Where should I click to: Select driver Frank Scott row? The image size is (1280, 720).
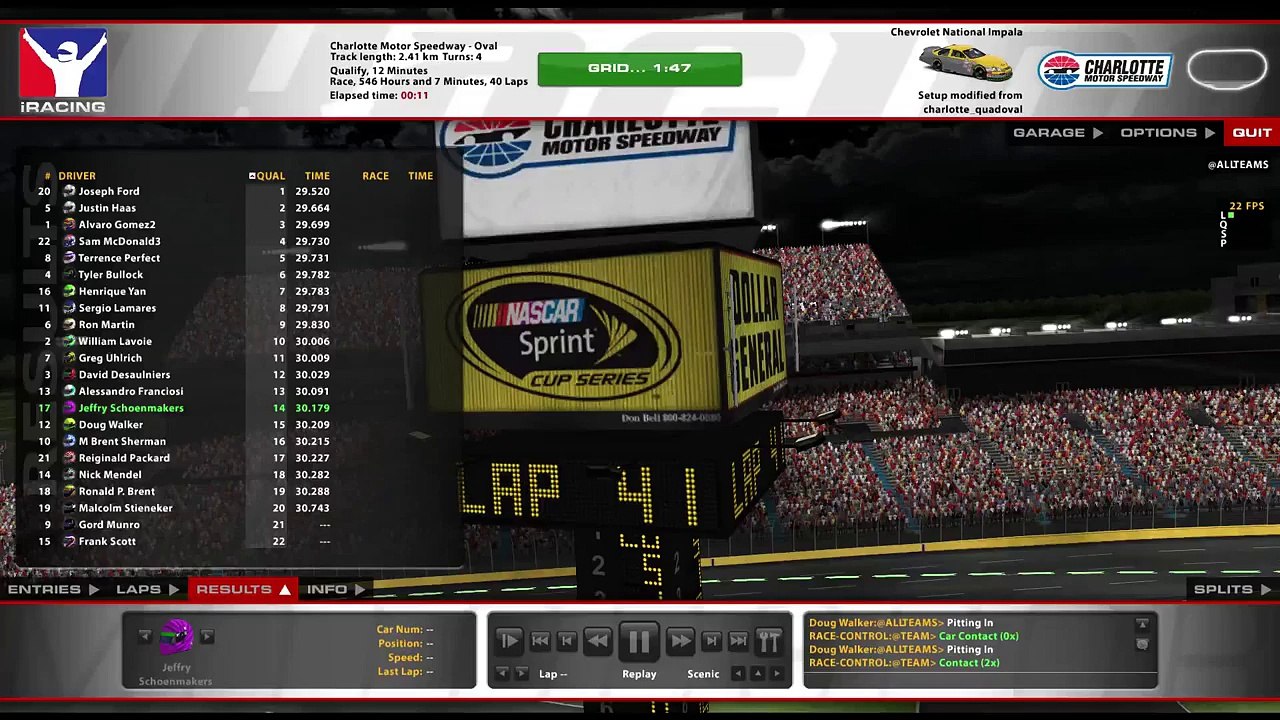(185, 541)
